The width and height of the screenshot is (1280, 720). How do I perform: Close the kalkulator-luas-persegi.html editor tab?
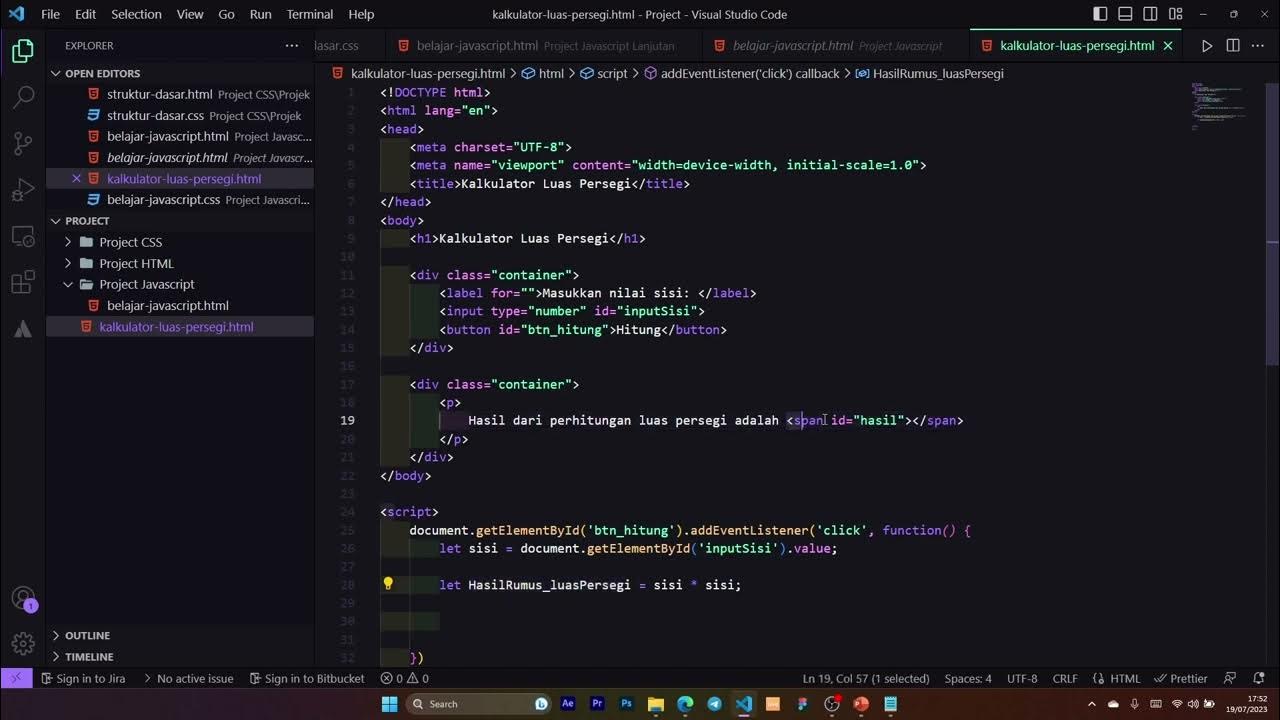(1170, 46)
